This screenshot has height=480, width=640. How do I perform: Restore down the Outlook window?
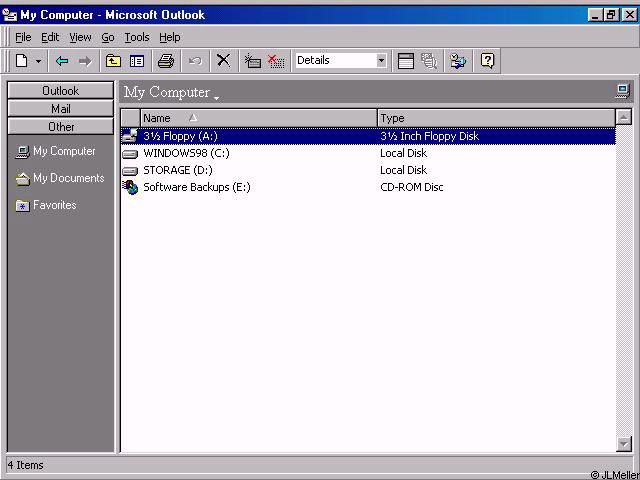click(x=611, y=15)
